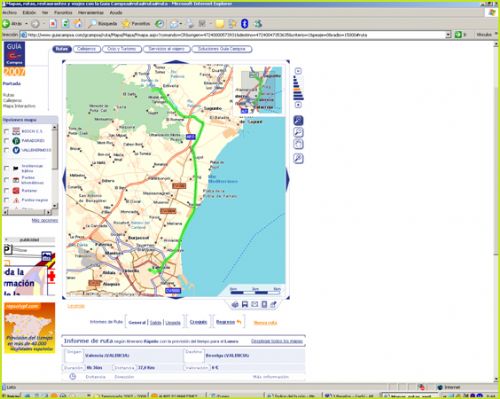Click the print map icon below map
500x399 pixels.
pos(235,304)
